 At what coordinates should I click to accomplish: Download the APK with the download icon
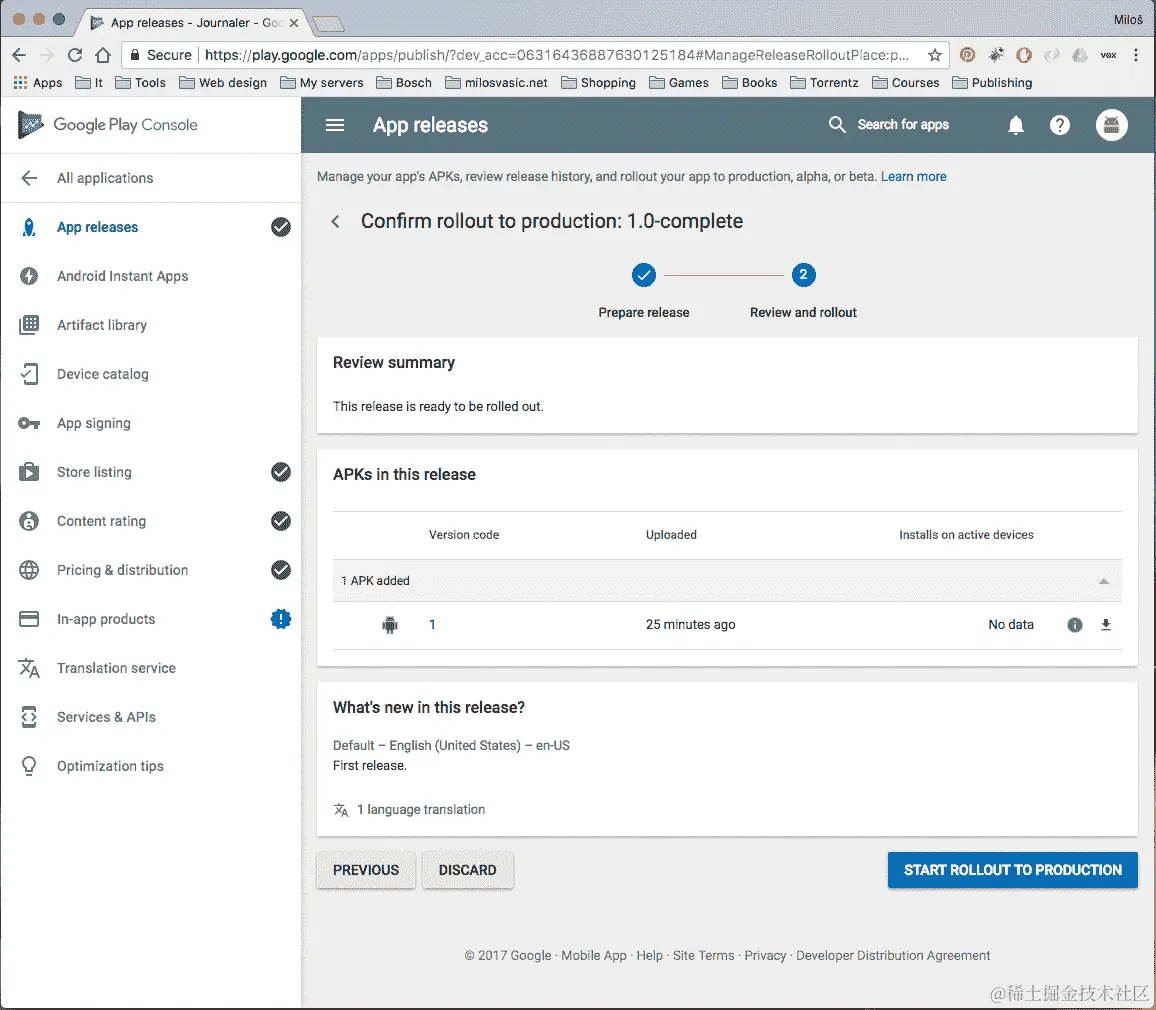1106,624
